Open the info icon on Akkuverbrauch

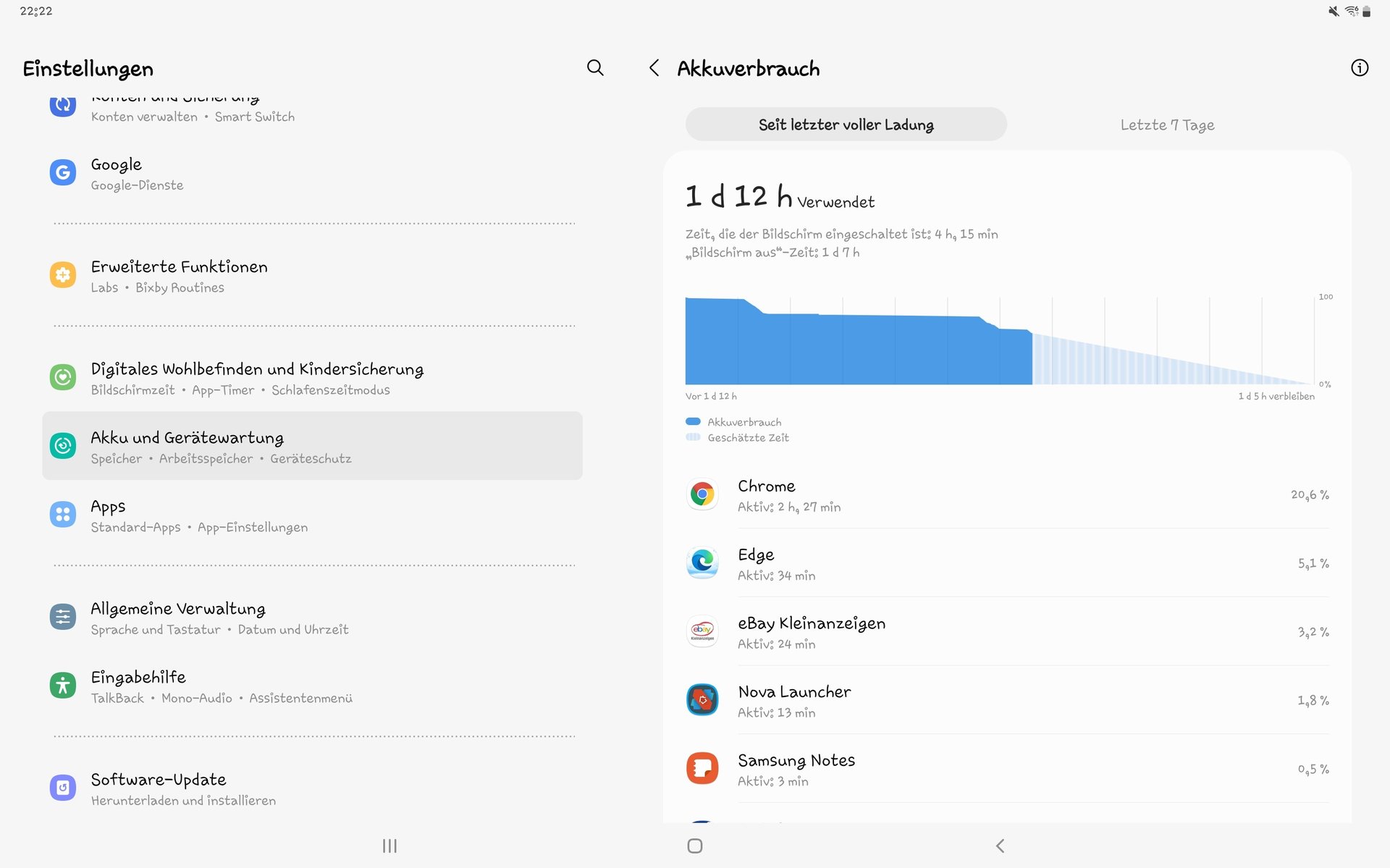click(x=1360, y=68)
